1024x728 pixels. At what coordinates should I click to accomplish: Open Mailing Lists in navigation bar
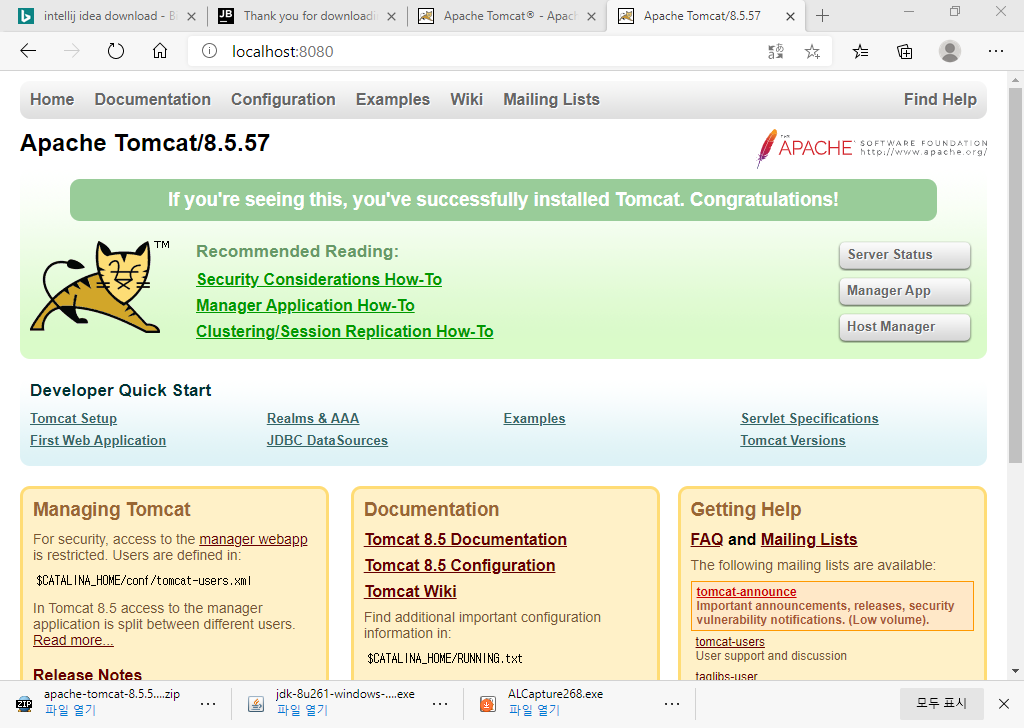[551, 99]
